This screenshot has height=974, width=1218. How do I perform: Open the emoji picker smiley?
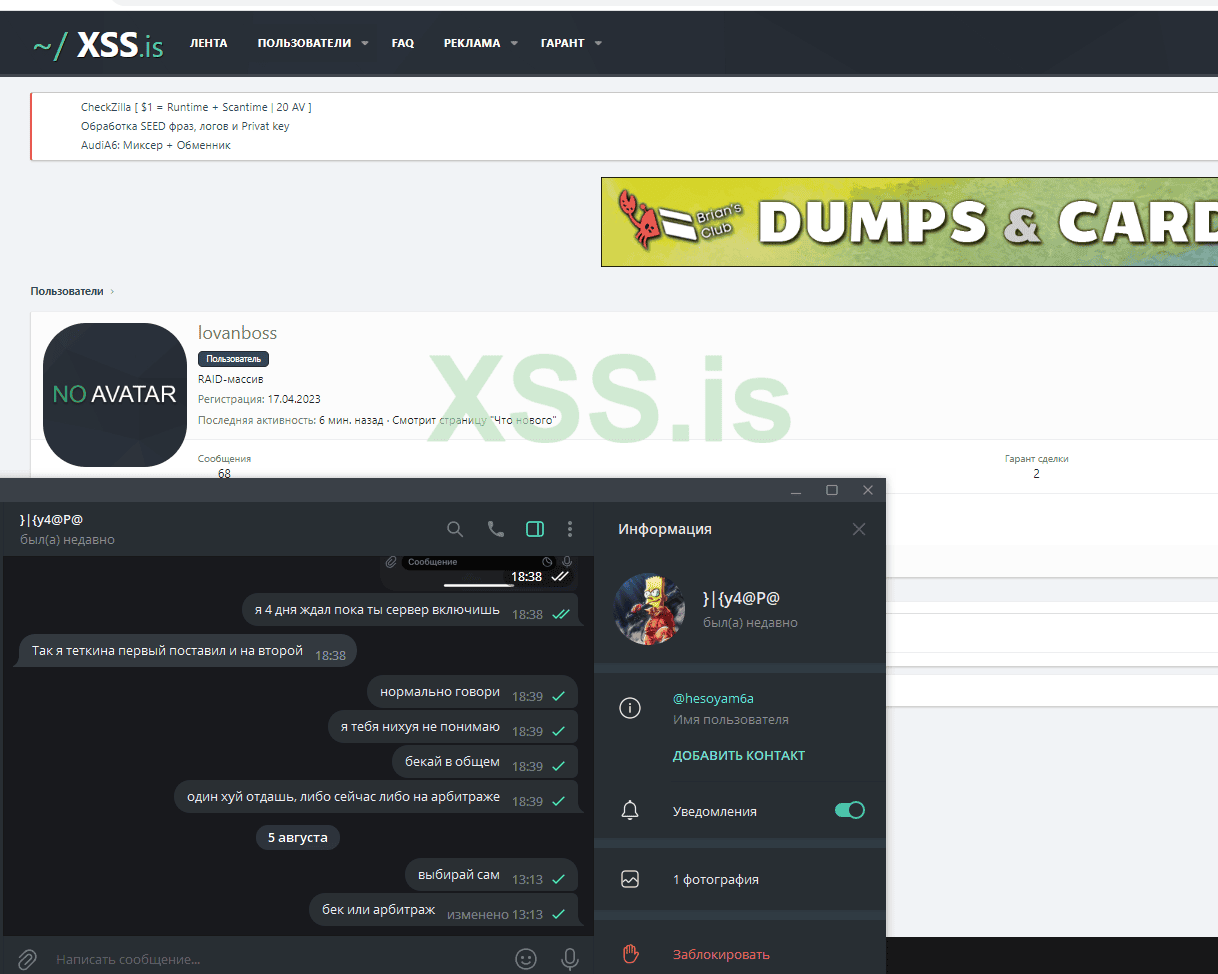coord(526,959)
